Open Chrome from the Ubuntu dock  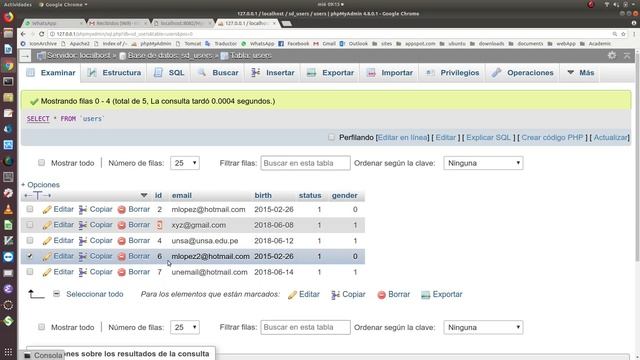(x=8, y=66)
